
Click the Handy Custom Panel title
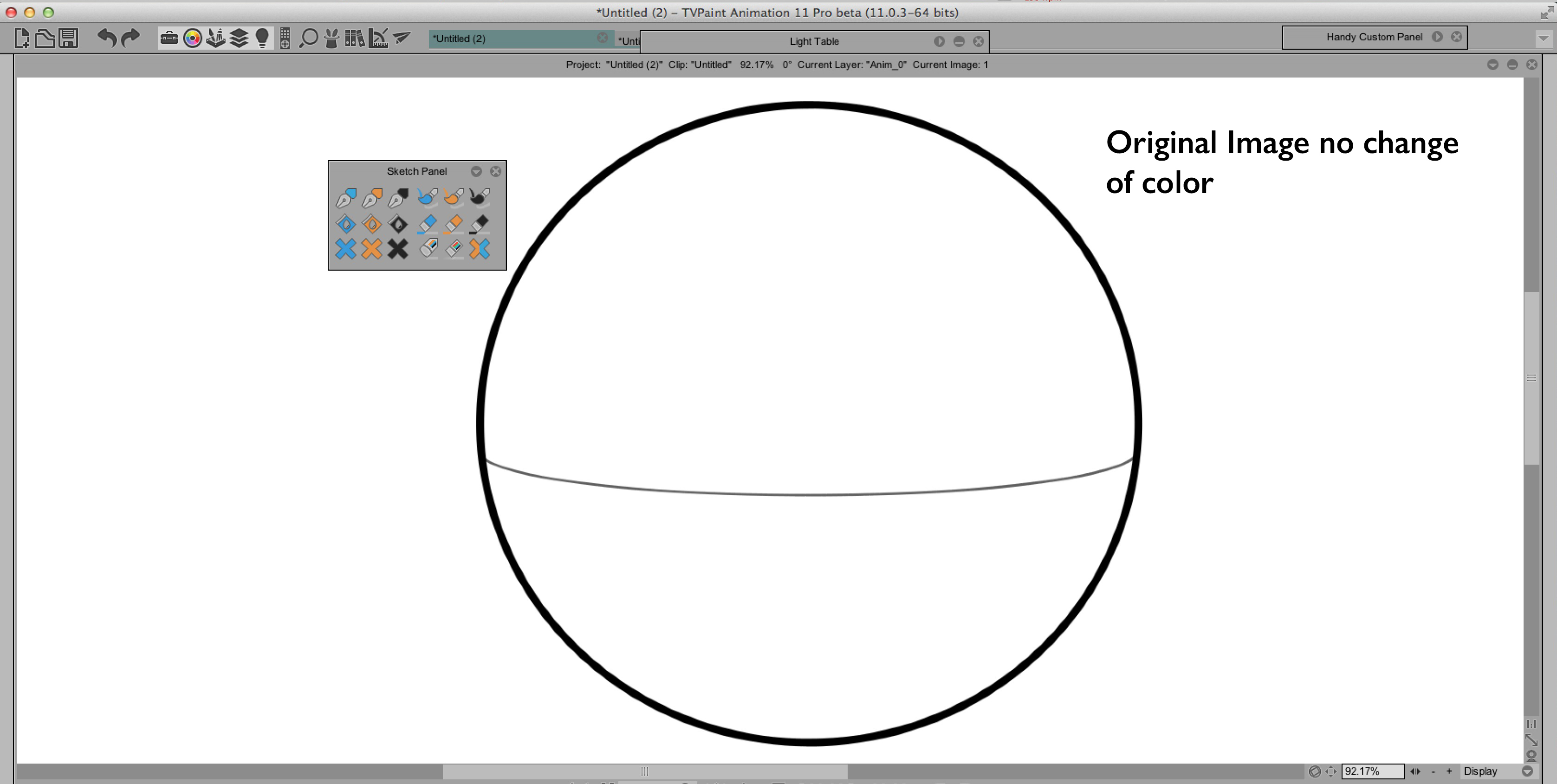click(1375, 37)
